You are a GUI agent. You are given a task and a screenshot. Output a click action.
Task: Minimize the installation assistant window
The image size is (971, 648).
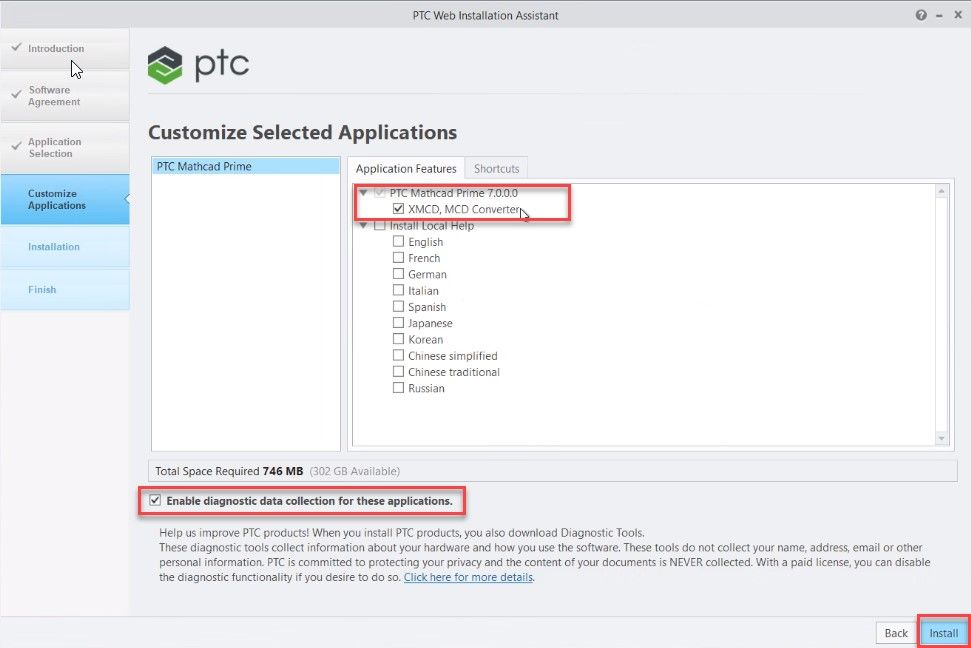coord(939,15)
